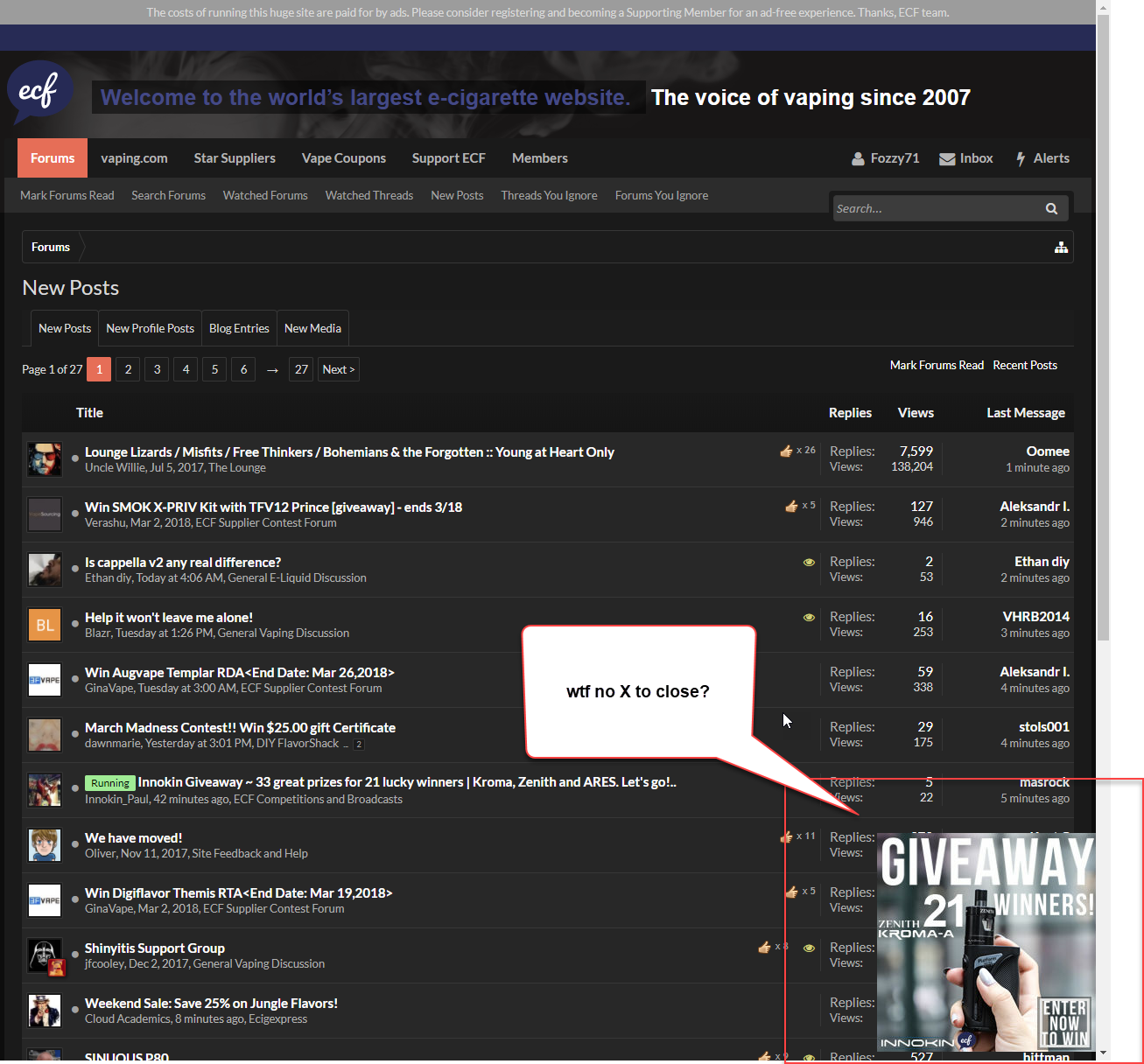Go to page 2 of results
The height and width of the screenshot is (1064, 1144).
128,369
